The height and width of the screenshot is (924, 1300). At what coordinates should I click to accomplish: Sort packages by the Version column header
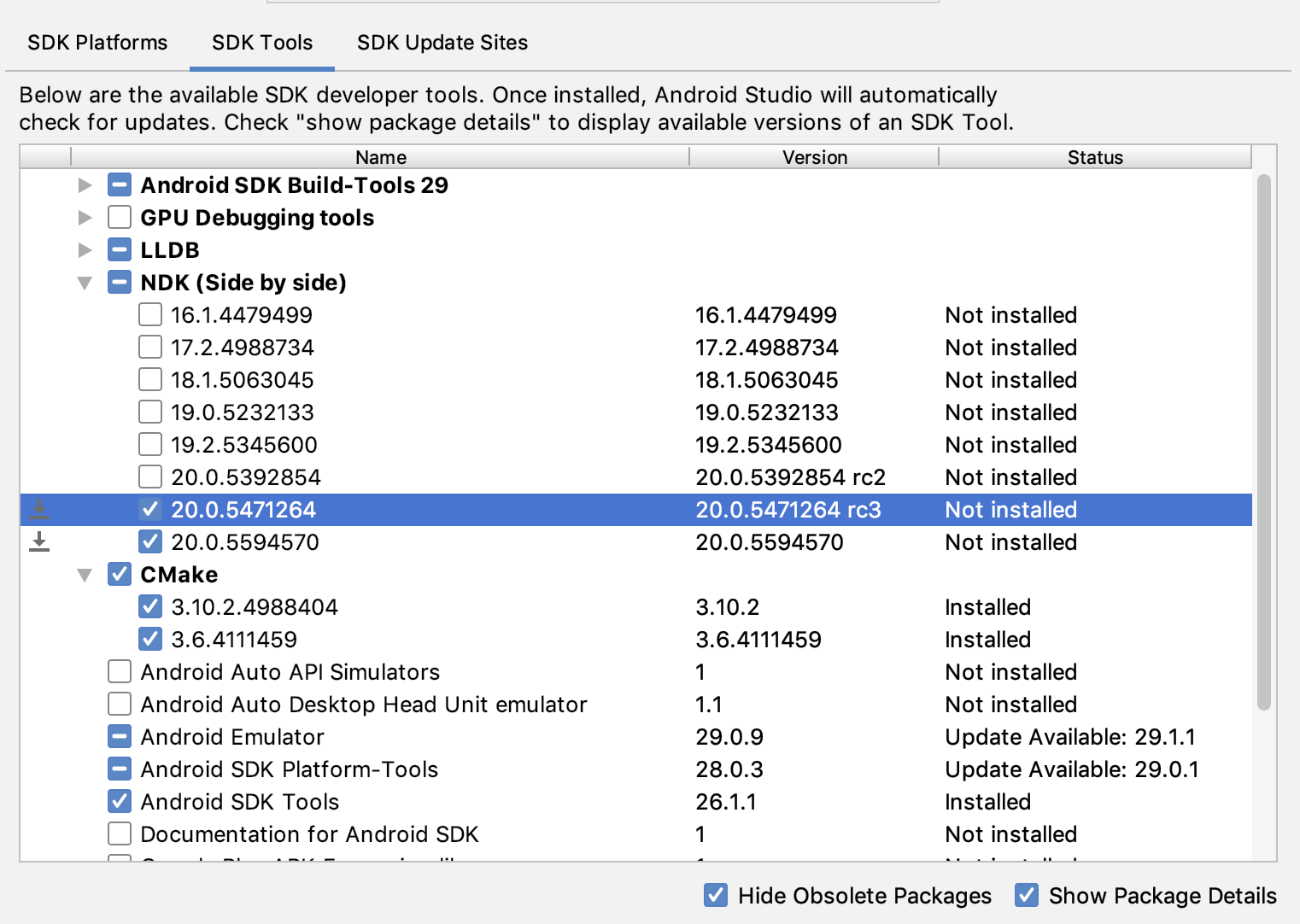814,157
